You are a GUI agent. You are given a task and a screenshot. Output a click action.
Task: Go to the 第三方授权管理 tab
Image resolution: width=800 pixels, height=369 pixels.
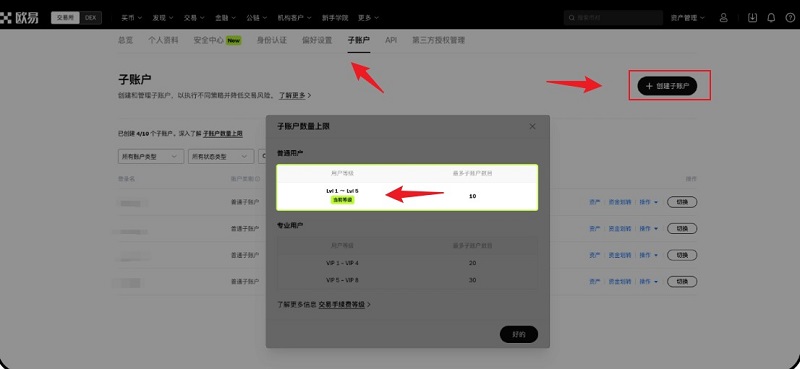click(438, 40)
